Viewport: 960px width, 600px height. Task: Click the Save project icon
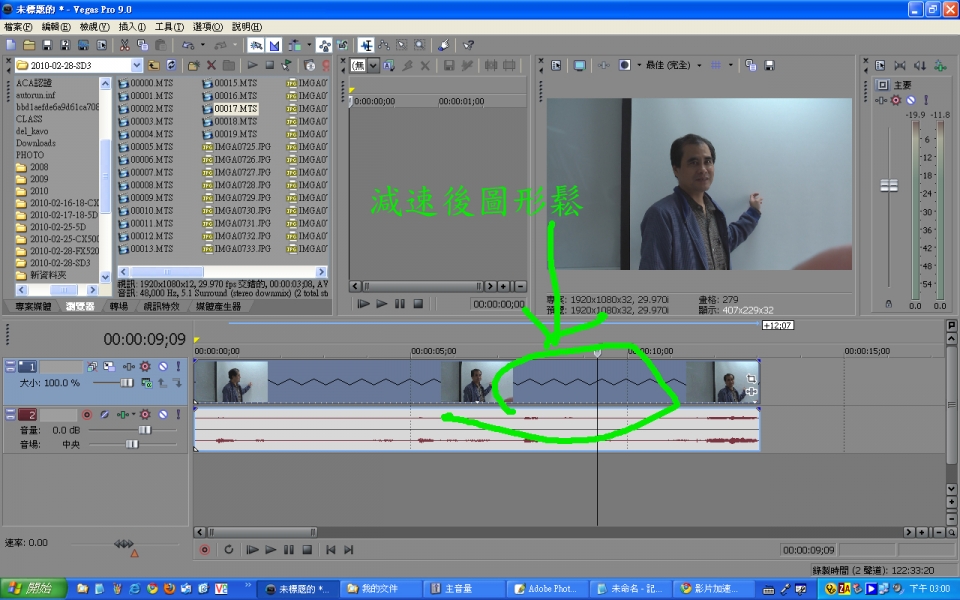[x=47, y=45]
